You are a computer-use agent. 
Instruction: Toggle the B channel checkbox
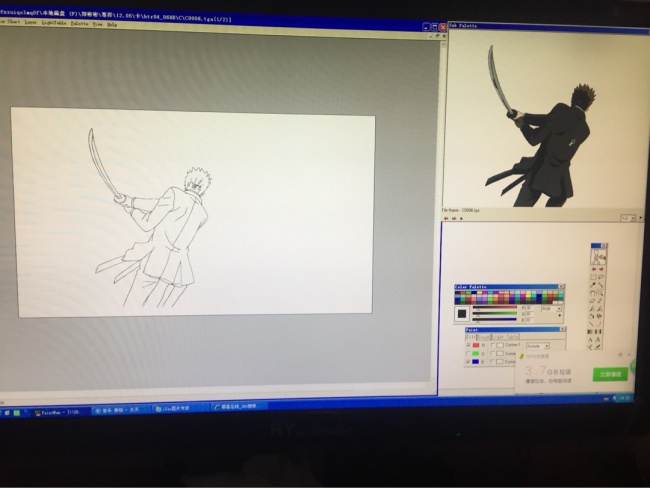(x=468, y=362)
